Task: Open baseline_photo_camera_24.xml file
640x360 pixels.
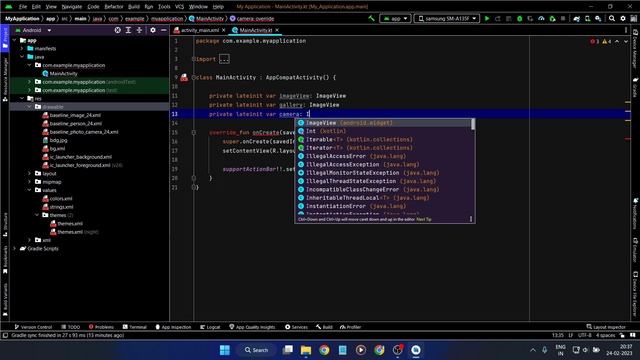Action: (x=84, y=132)
